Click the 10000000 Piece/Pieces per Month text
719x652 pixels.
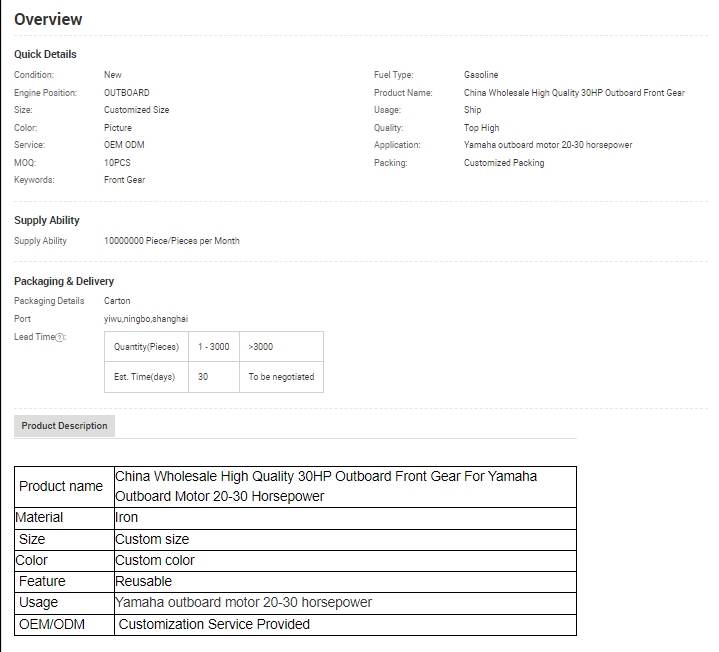(171, 241)
